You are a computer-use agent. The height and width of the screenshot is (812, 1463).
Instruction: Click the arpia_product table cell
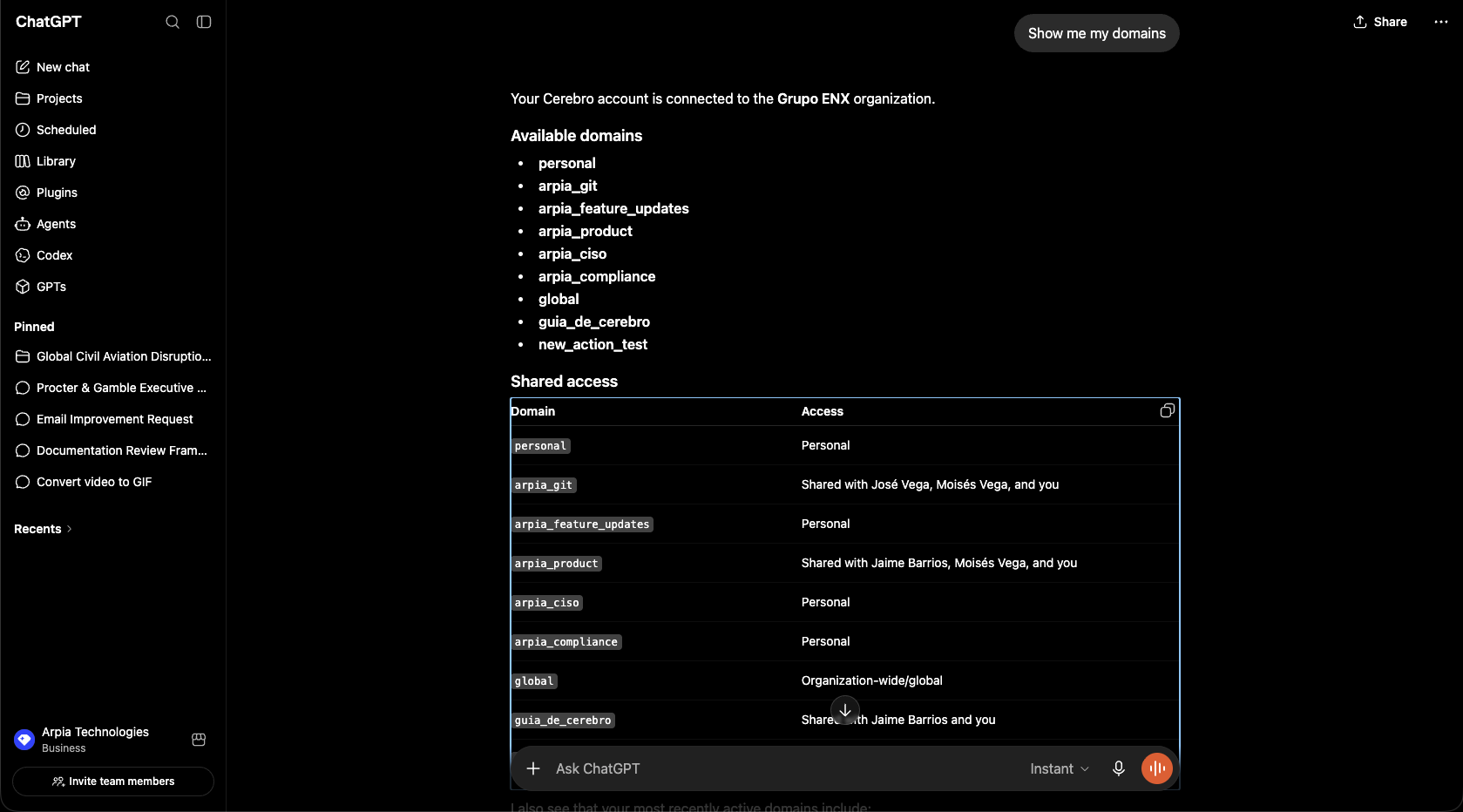coord(556,564)
